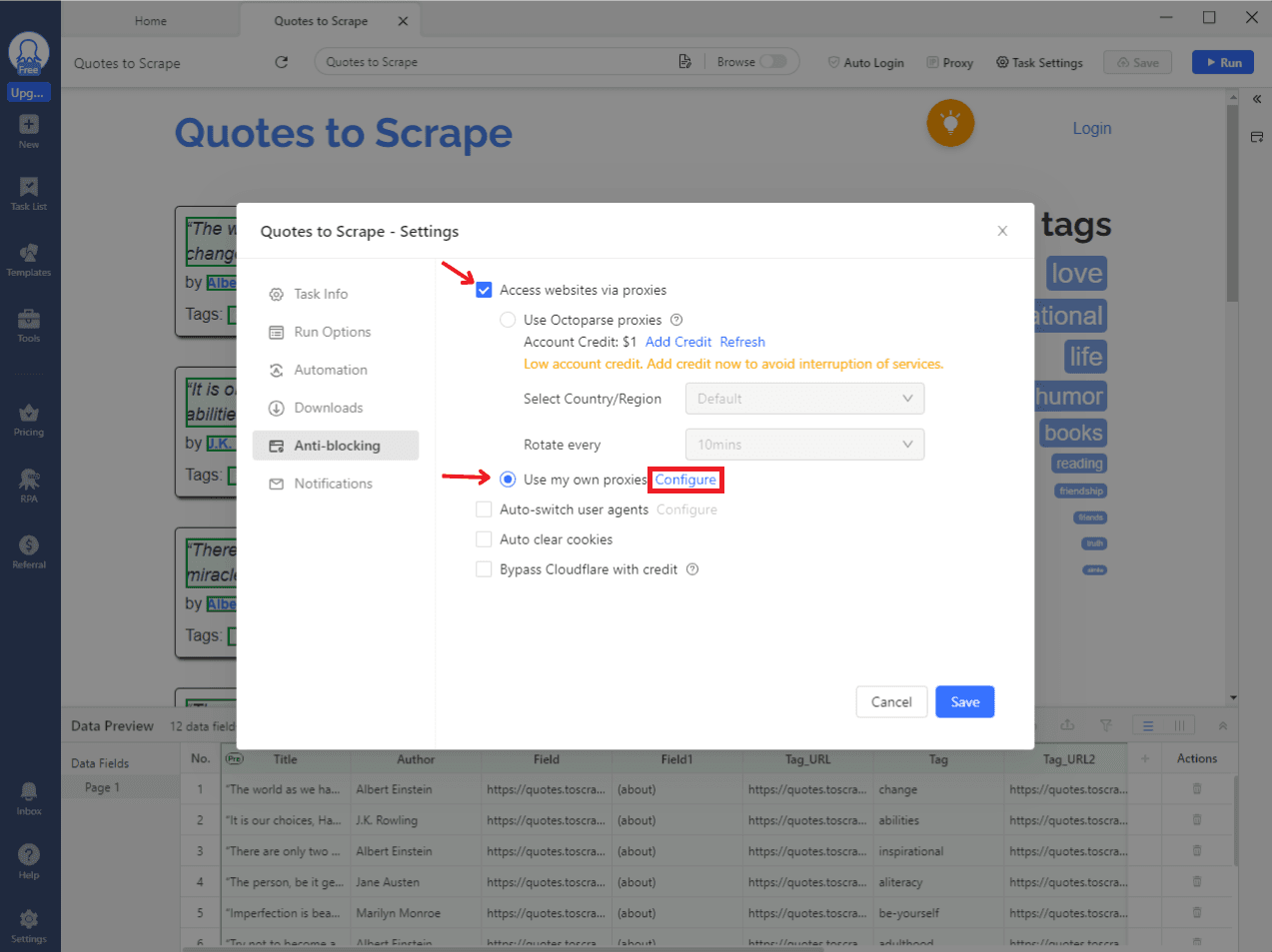Collapse the right panel with double chevron
The height and width of the screenshot is (952, 1272).
coord(1256,99)
